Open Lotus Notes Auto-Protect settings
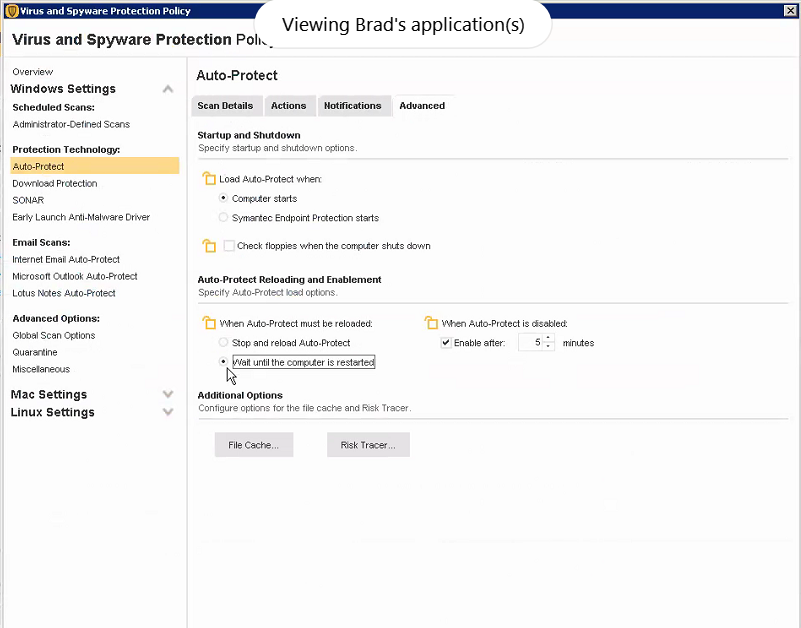 [64, 293]
